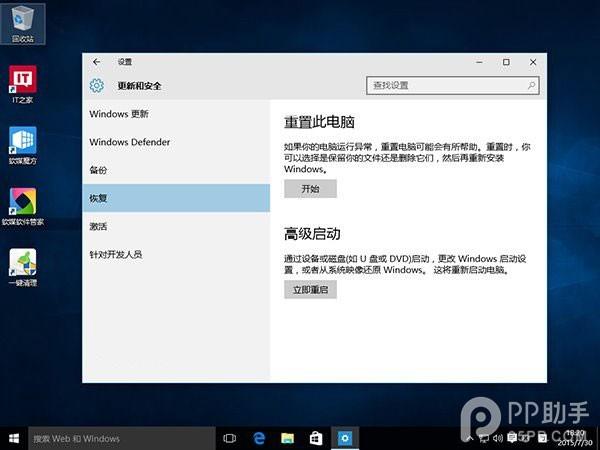Select the Settings app taskbar button
Viewport: 600px width, 450px height.
[x=345, y=438]
